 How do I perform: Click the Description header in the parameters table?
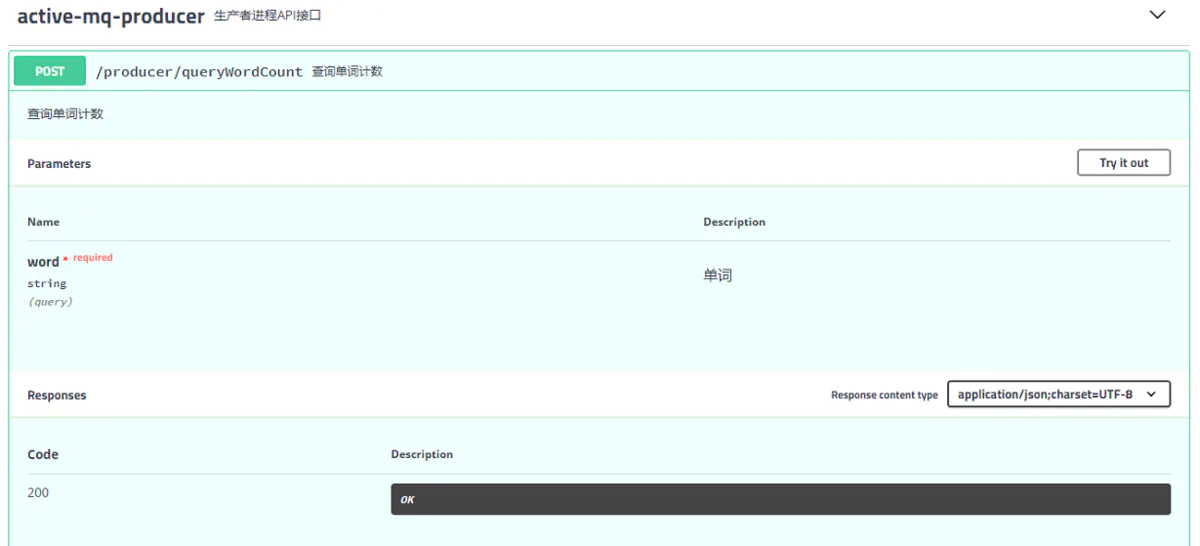point(734,222)
